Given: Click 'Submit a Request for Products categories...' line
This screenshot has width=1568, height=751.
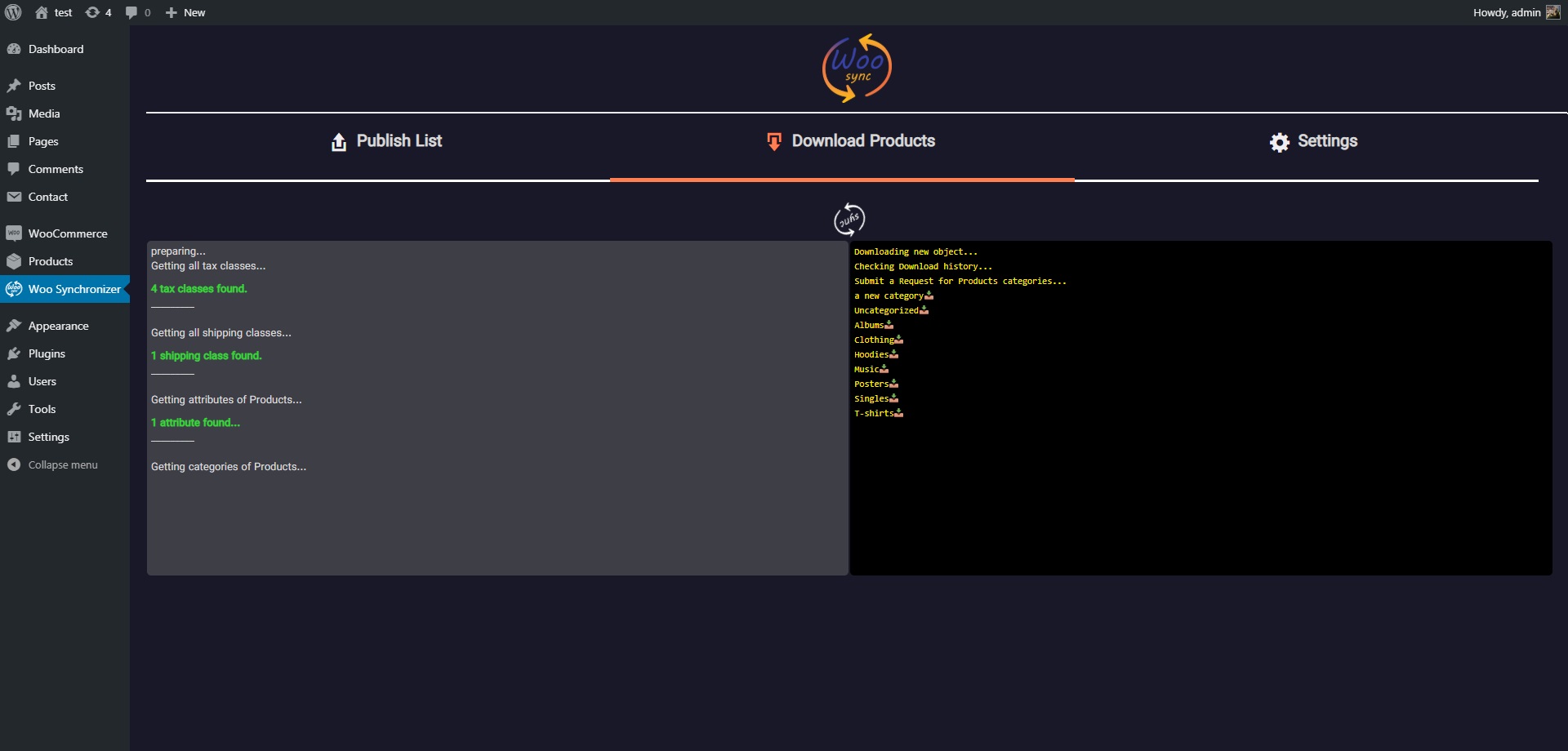Looking at the screenshot, I should click(x=960, y=281).
